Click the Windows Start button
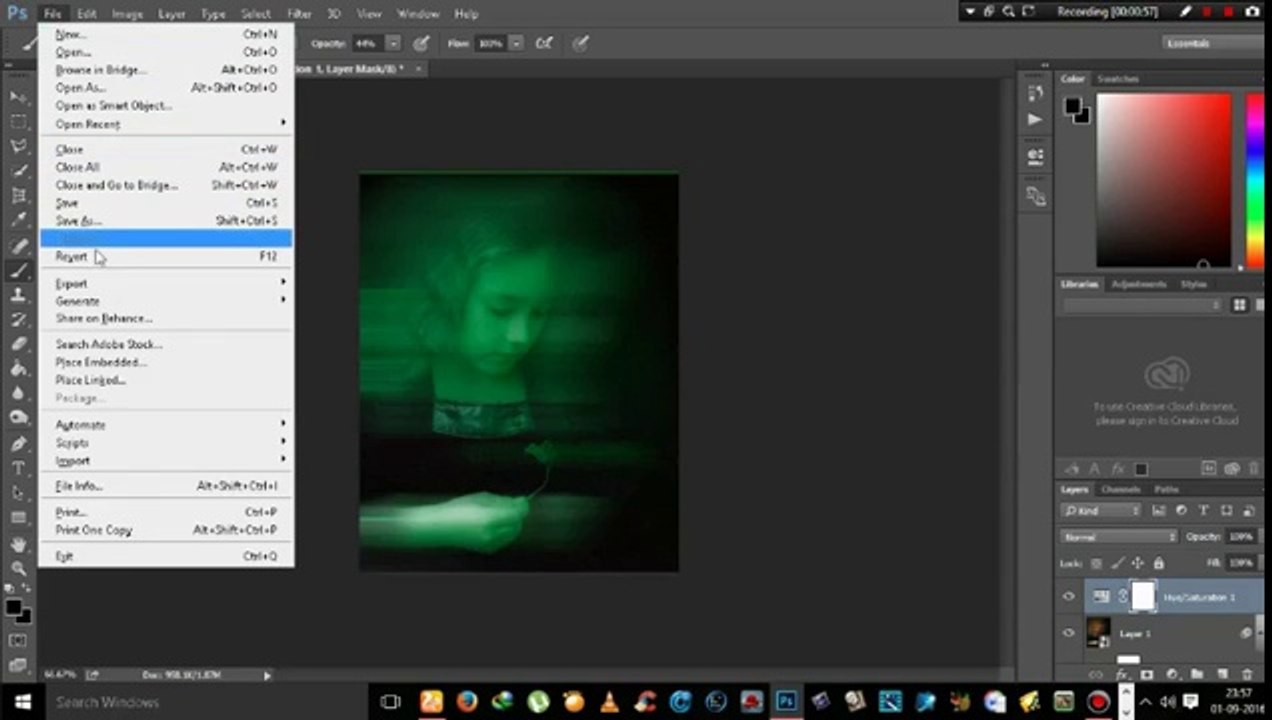This screenshot has width=1272, height=720. coord(21,702)
